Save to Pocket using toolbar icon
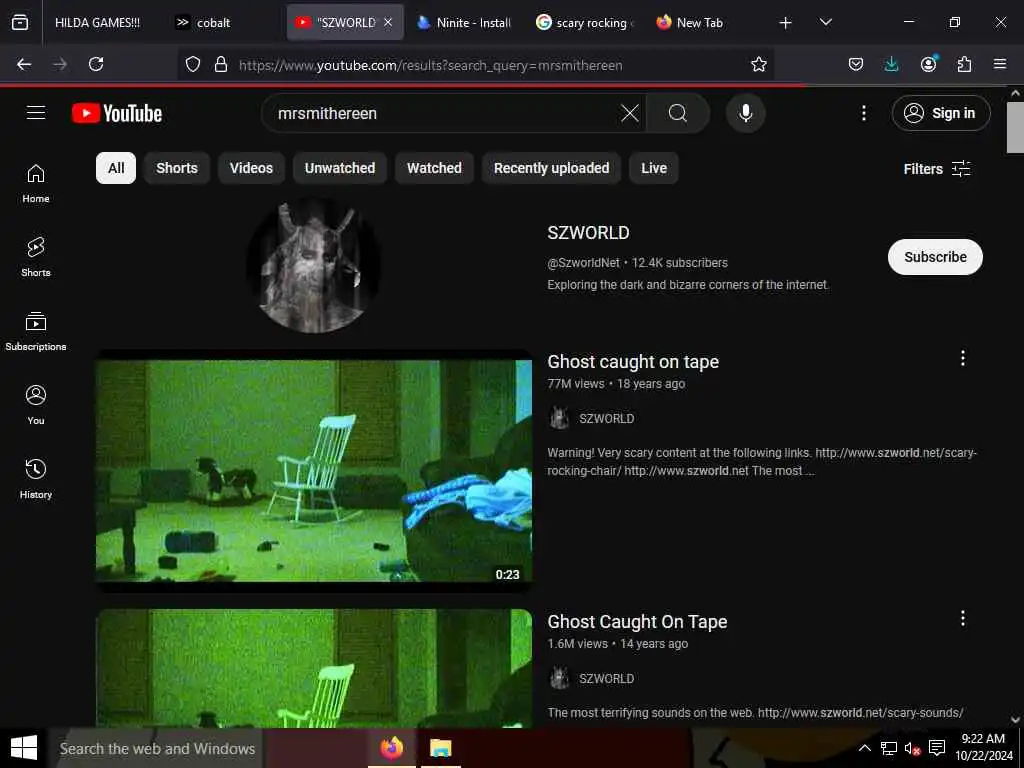Image resolution: width=1024 pixels, height=768 pixels. (856, 64)
